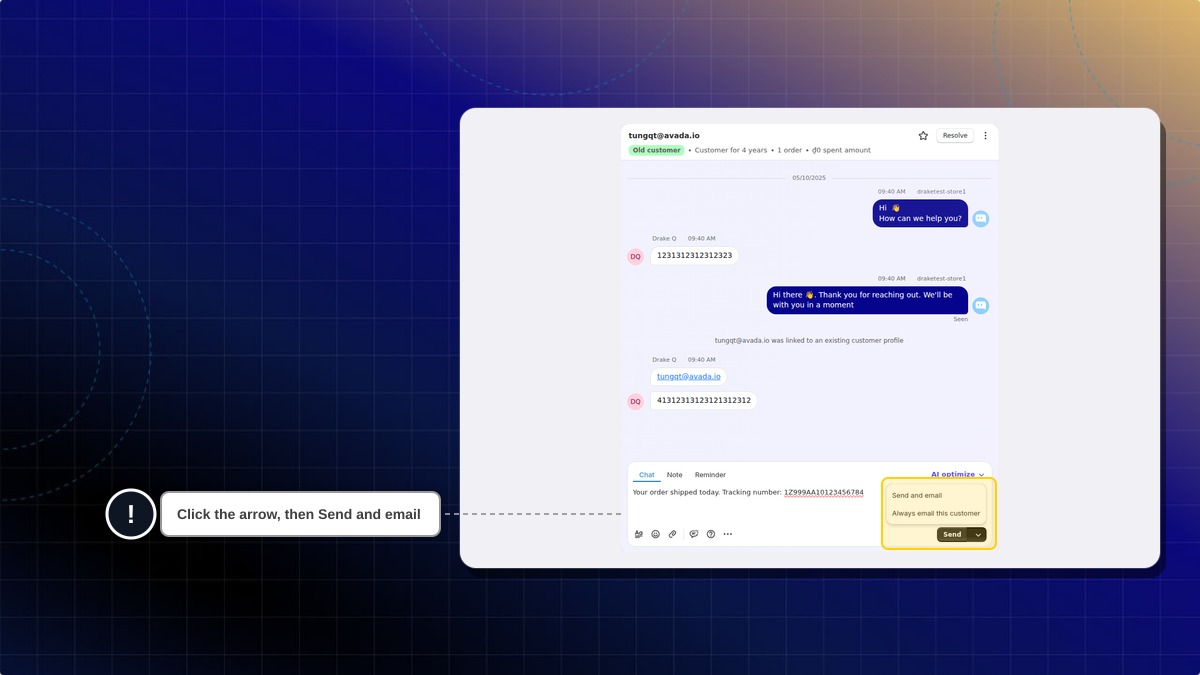Screen dimensions: 1200x675
Task: Click the Resolve button
Action: 955,136
